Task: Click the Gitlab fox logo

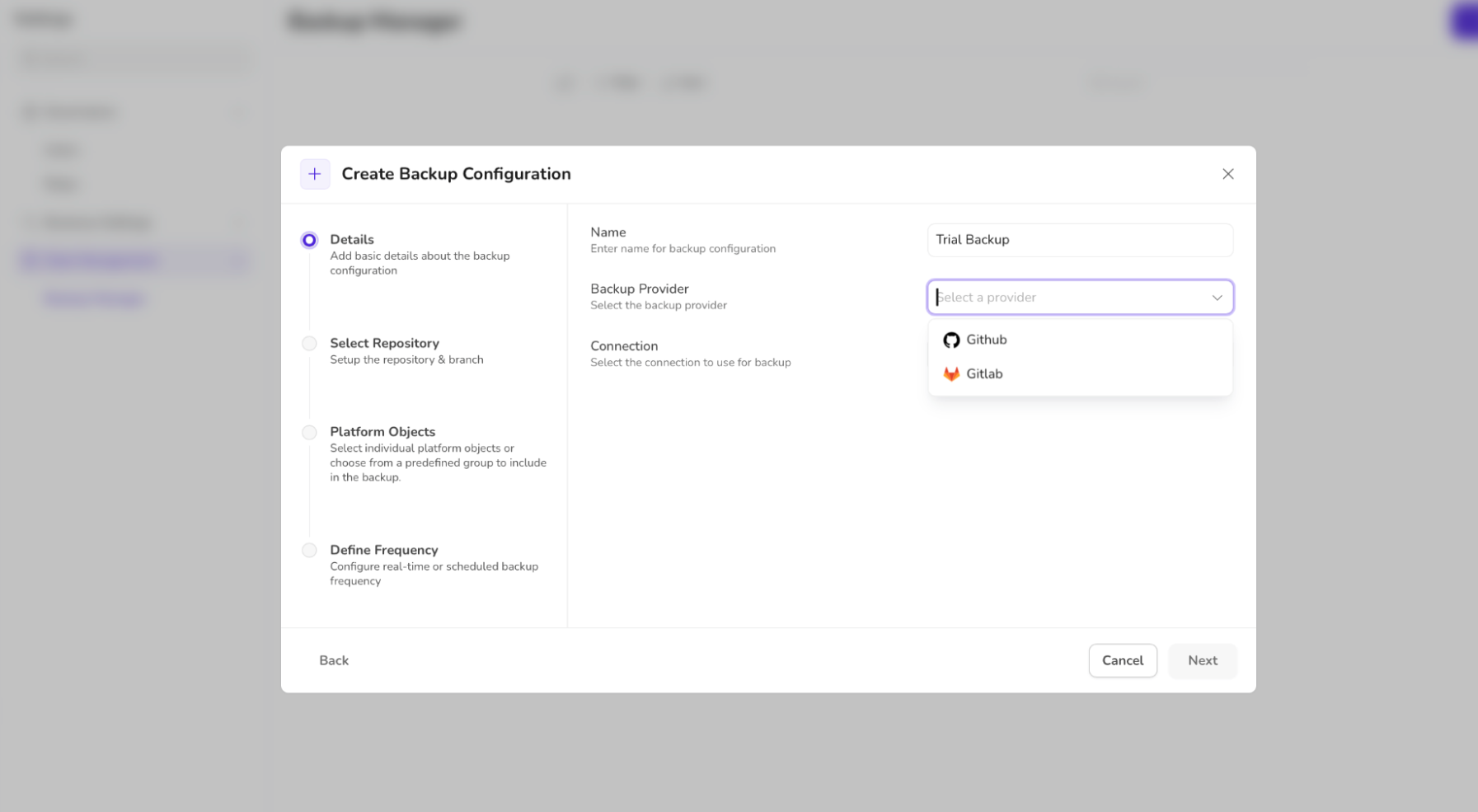Action: coord(951,374)
